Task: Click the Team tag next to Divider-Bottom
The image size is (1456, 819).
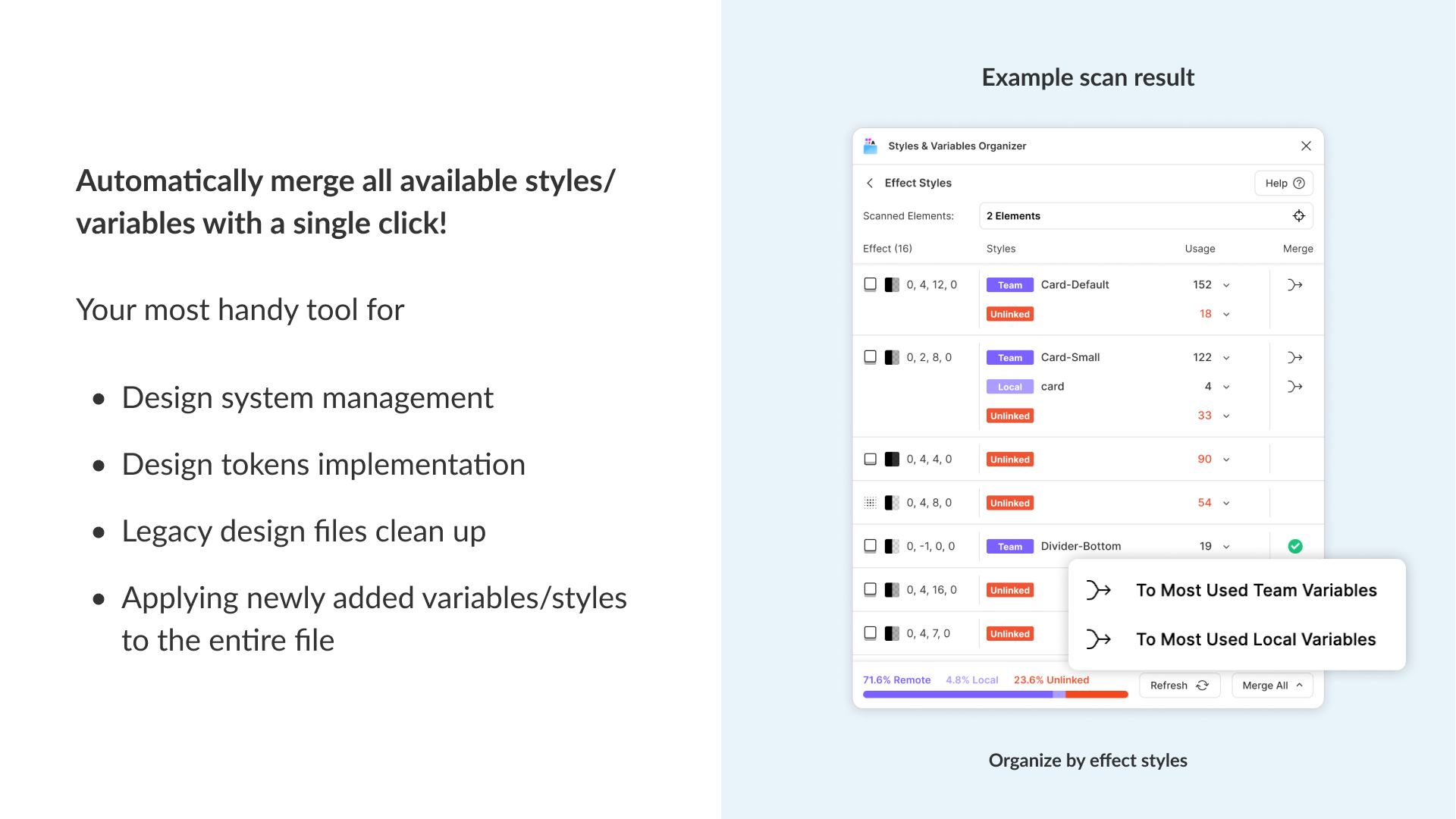Action: [x=1009, y=547]
